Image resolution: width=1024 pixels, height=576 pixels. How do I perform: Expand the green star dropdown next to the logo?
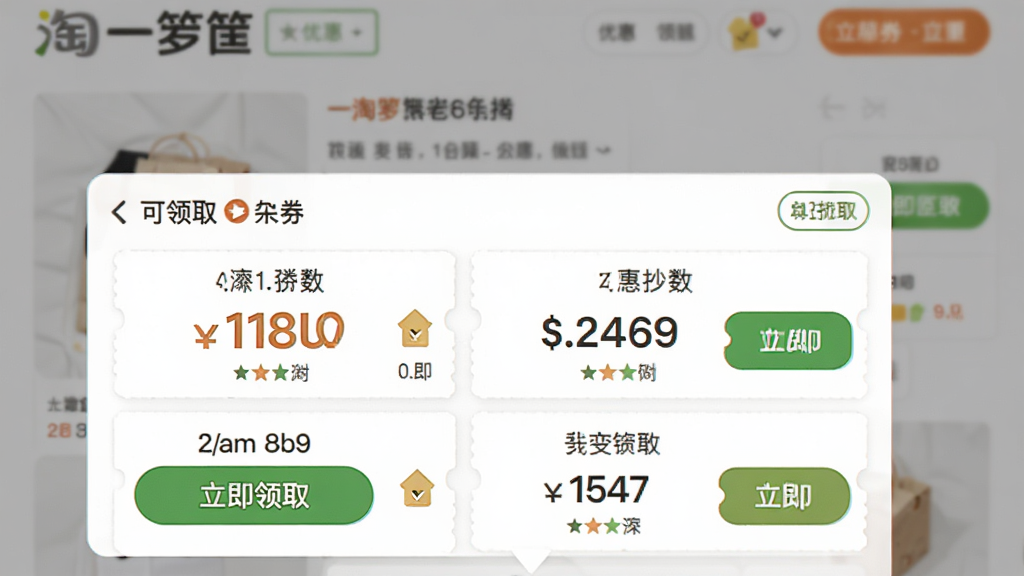tap(321, 32)
